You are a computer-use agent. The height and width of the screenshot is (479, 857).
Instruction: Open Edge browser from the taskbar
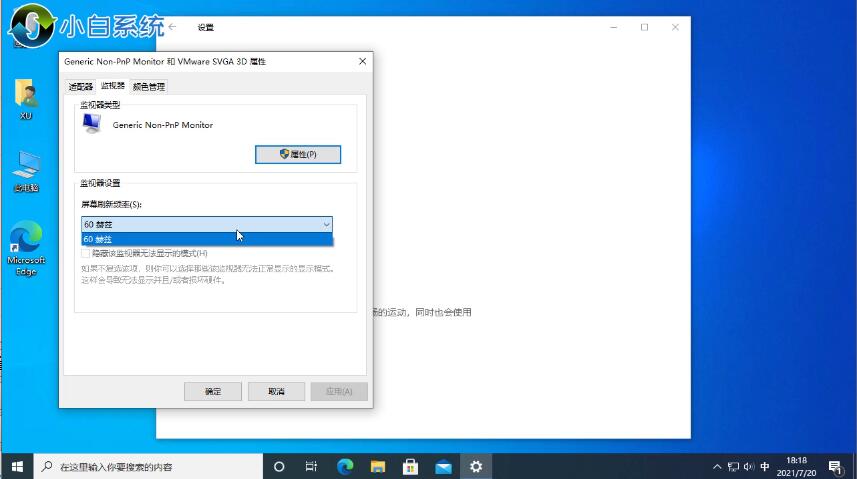coord(345,466)
